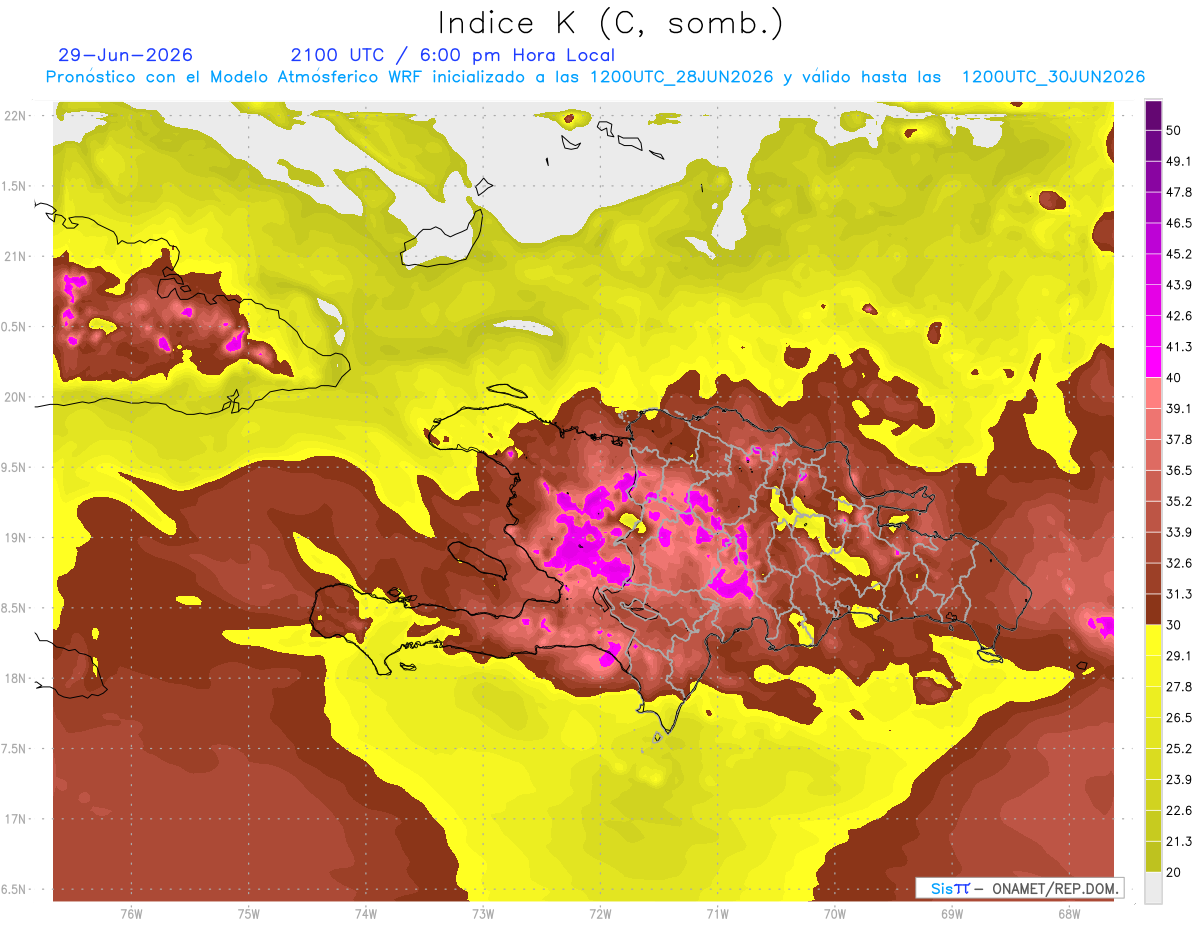The image size is (1200, 927).
Task: Click the '69W' longitude label
Action: (x=952, y=913)
